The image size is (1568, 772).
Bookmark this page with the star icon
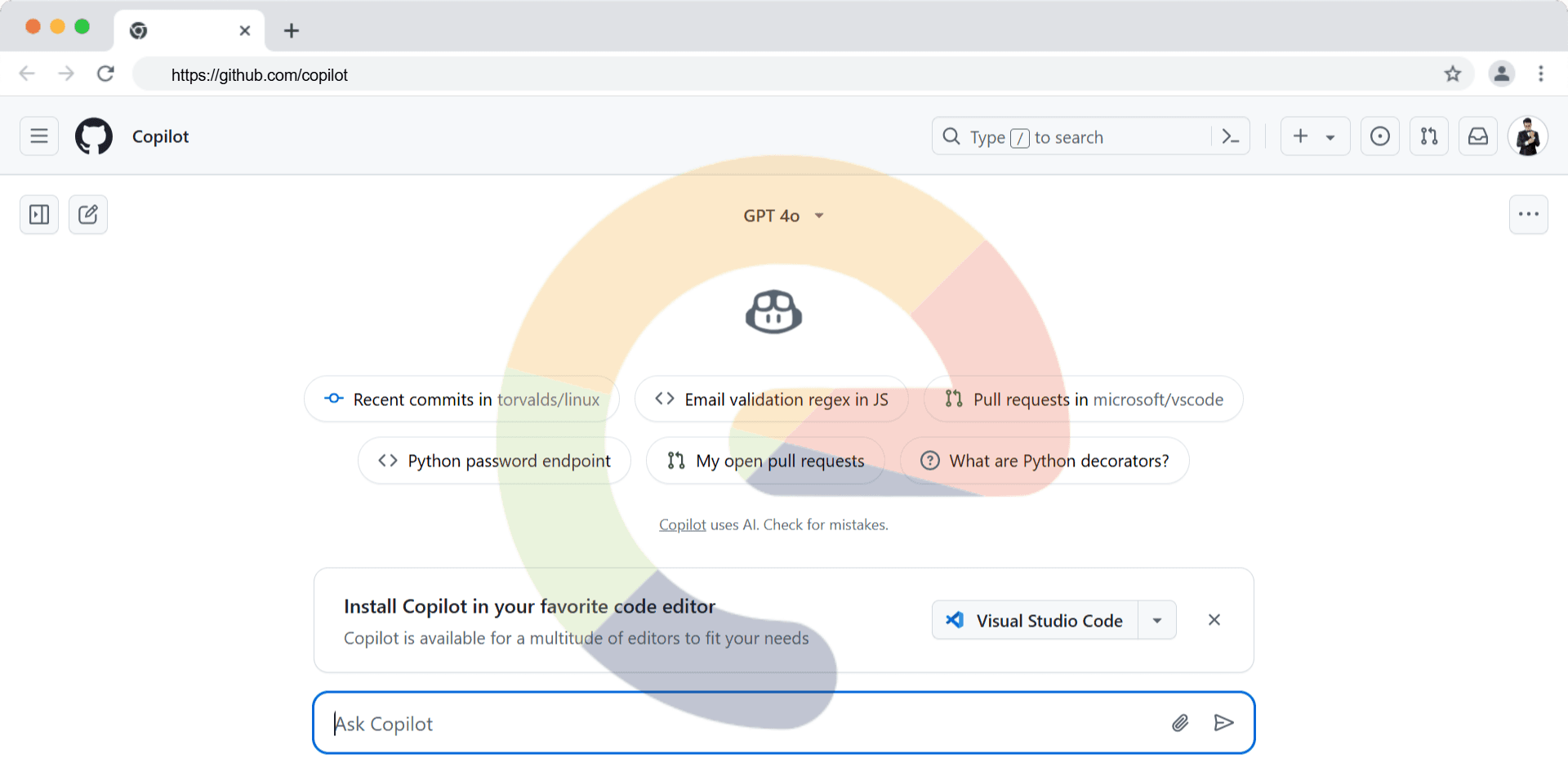coord(1453,74)
